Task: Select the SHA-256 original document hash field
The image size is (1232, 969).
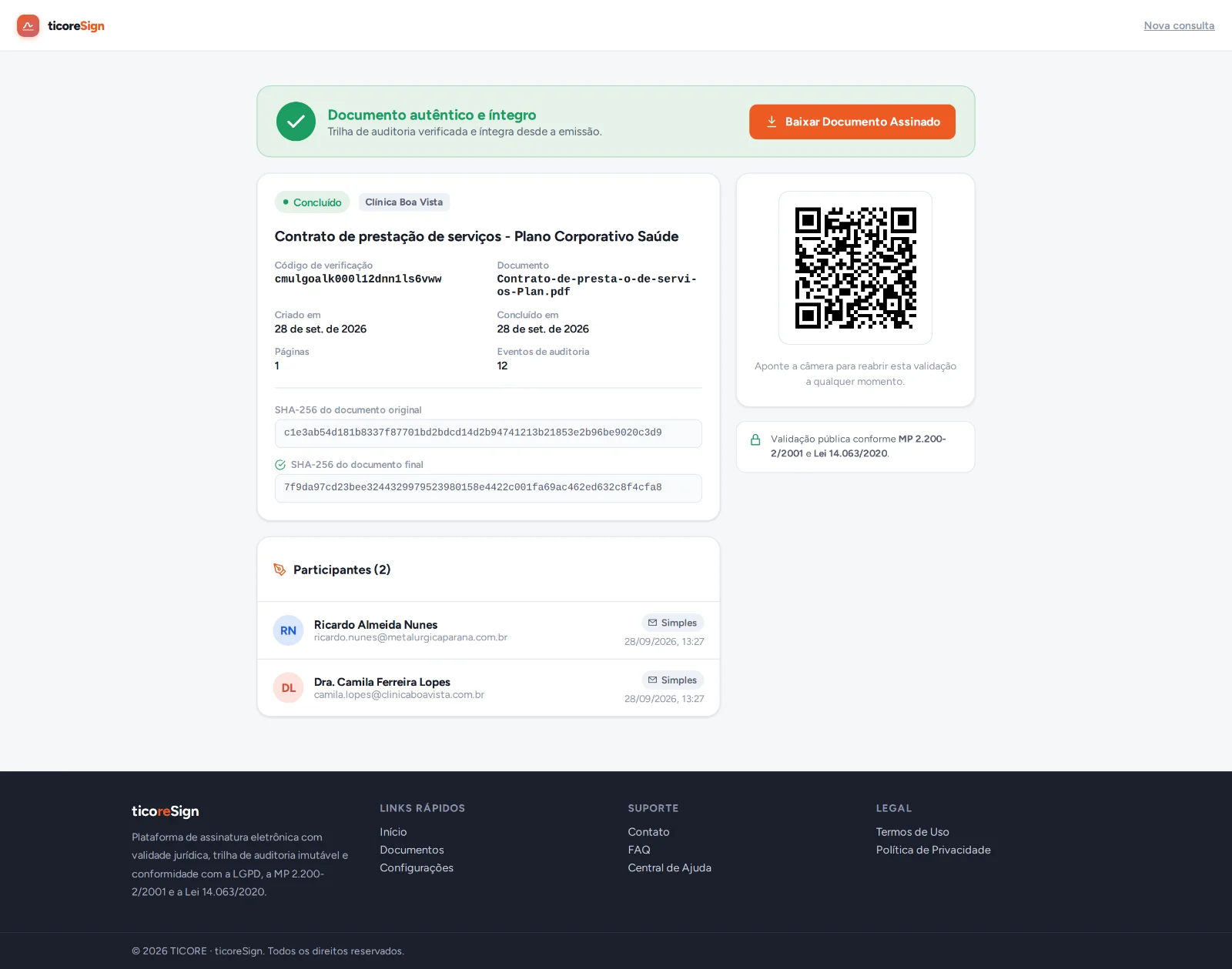Action: [488, 433]
